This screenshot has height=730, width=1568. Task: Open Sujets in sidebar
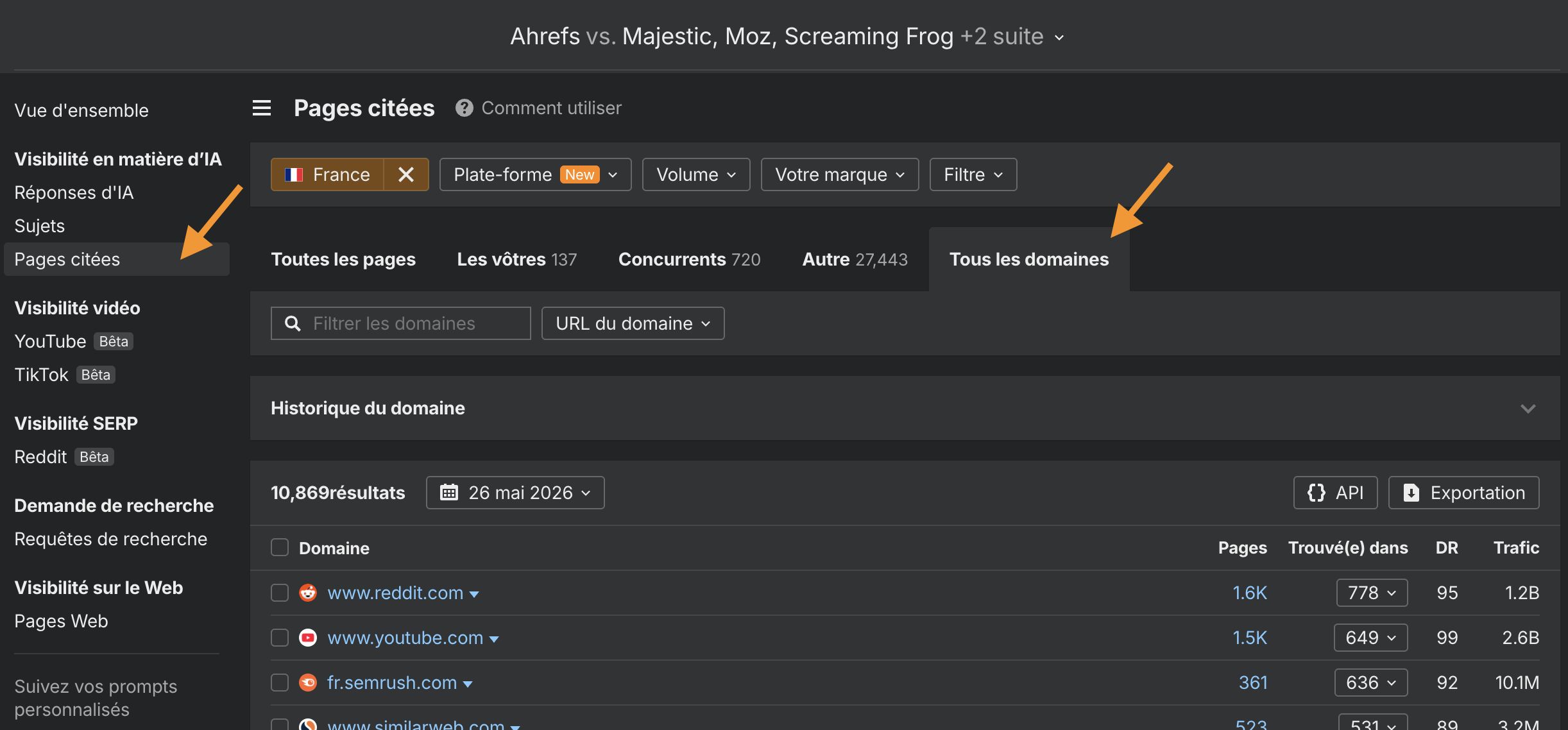click(x=39, y=226)
